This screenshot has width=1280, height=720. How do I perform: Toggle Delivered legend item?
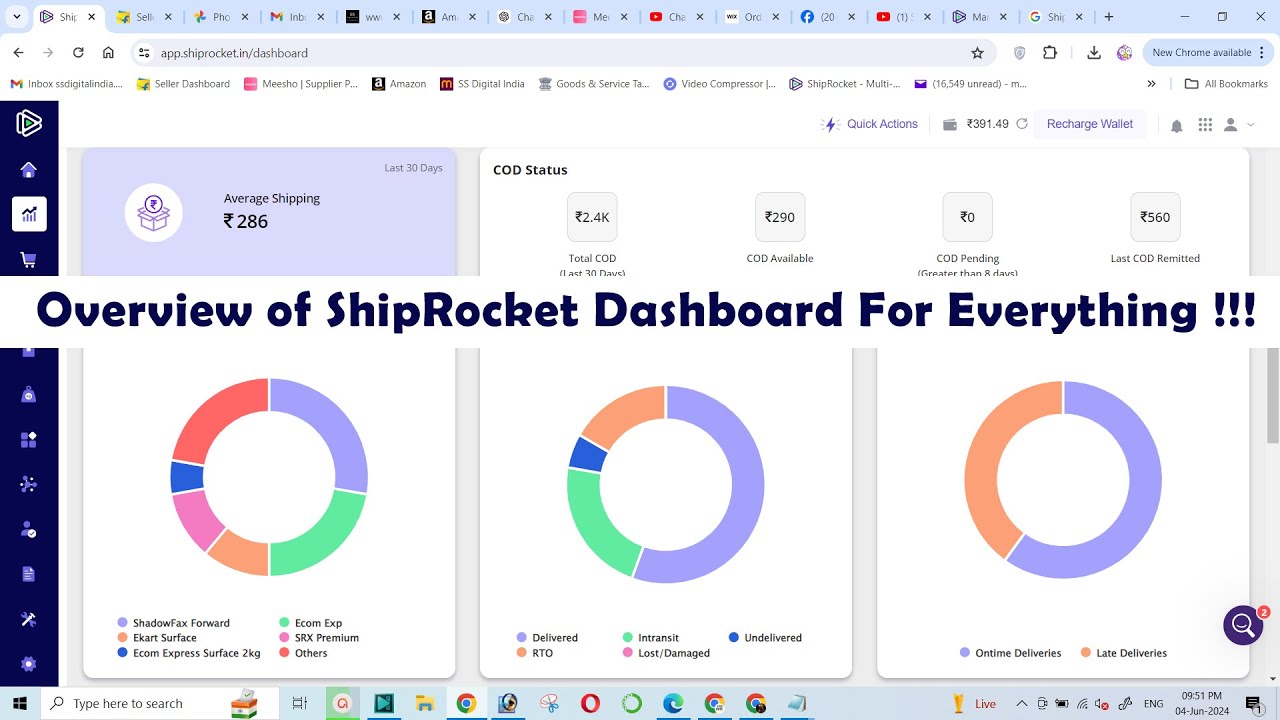point(547,638)
